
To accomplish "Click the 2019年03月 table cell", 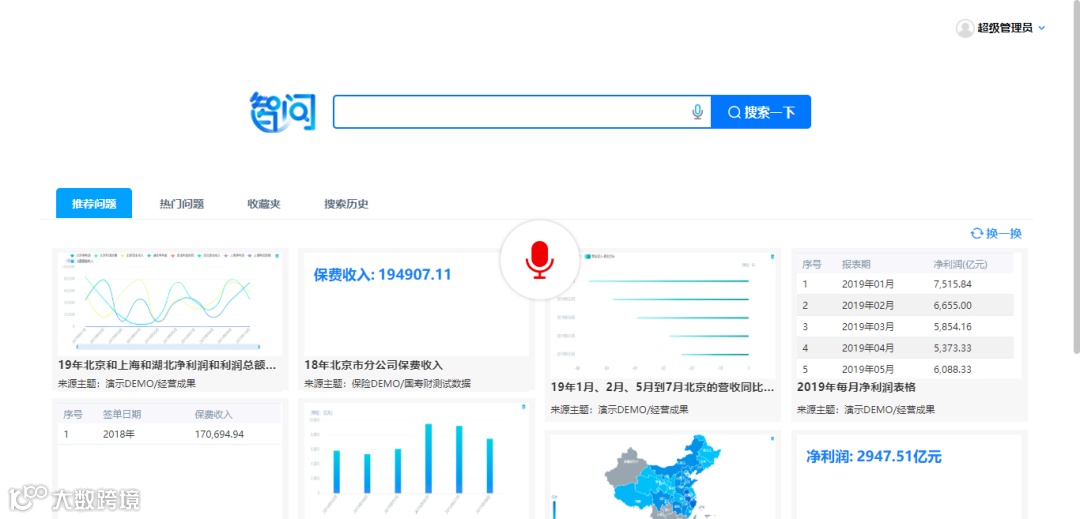I will [868, 326].
